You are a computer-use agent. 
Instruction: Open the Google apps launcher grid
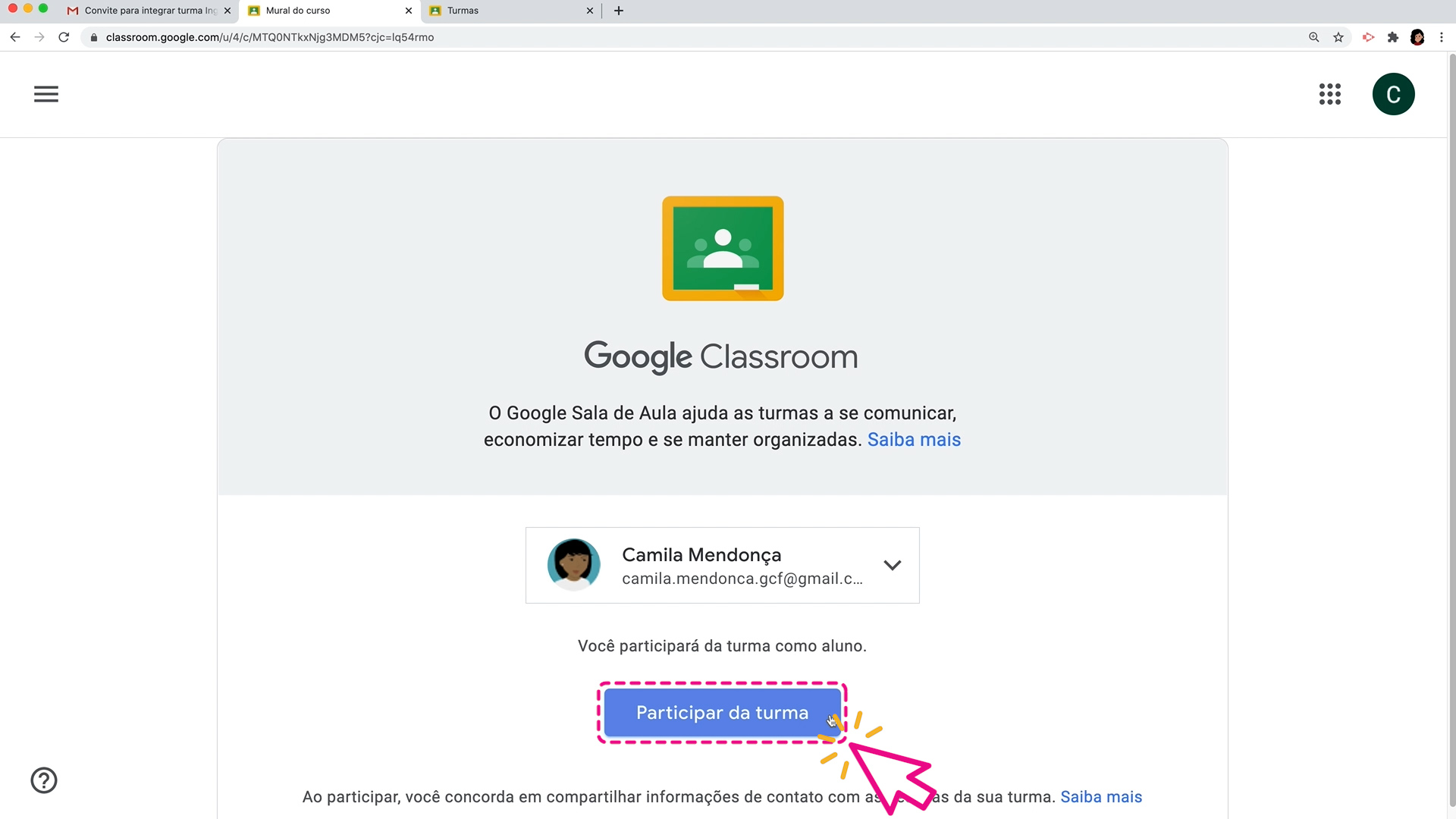[x=1330, y=94]
